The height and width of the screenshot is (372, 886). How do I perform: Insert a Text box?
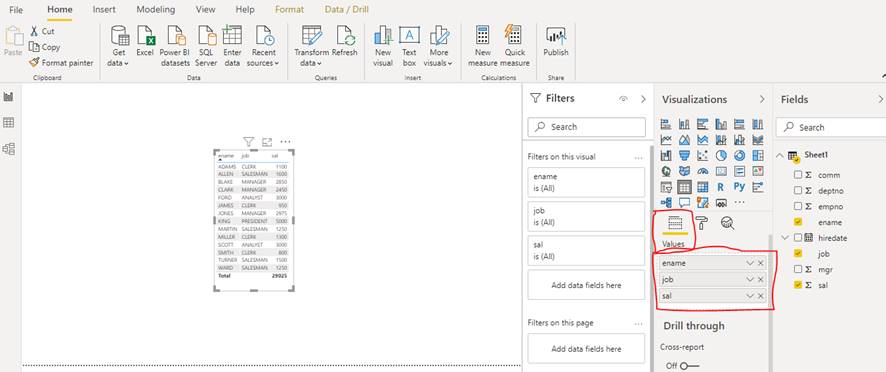tap(409, 46)
